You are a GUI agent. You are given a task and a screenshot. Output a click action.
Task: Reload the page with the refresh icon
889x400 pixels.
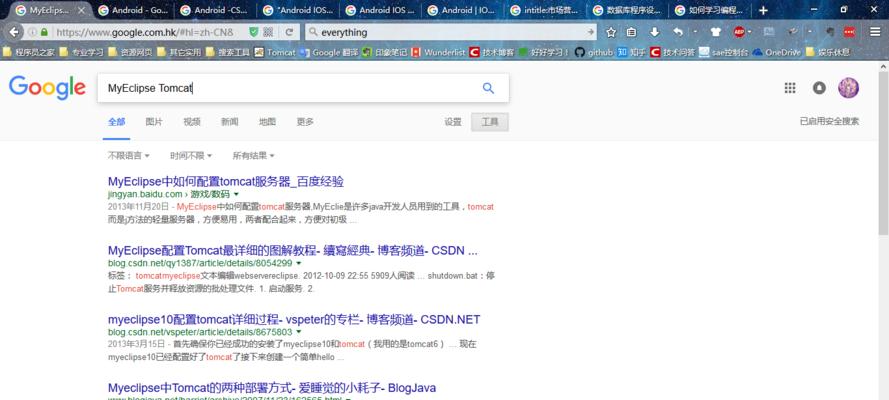tap(289, 32)
